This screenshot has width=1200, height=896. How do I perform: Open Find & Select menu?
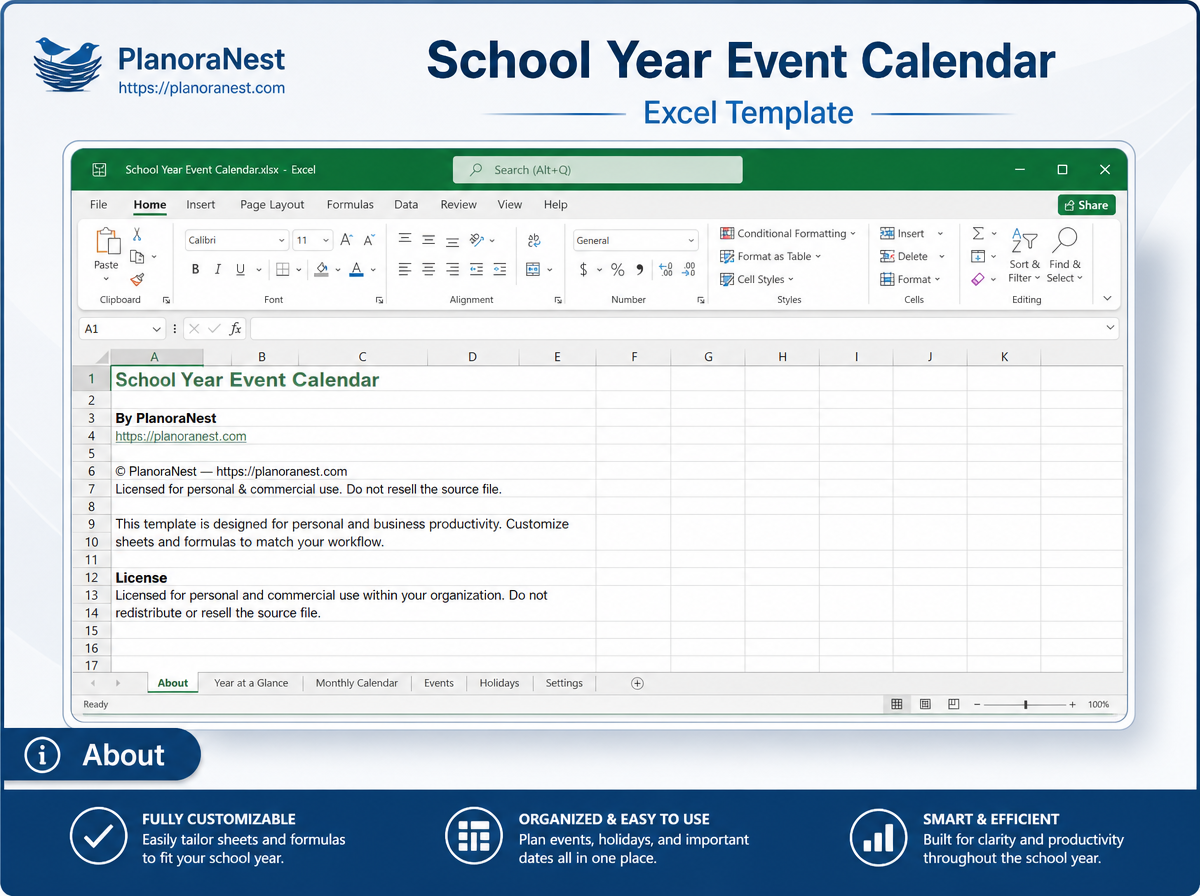coord(1065,255)
